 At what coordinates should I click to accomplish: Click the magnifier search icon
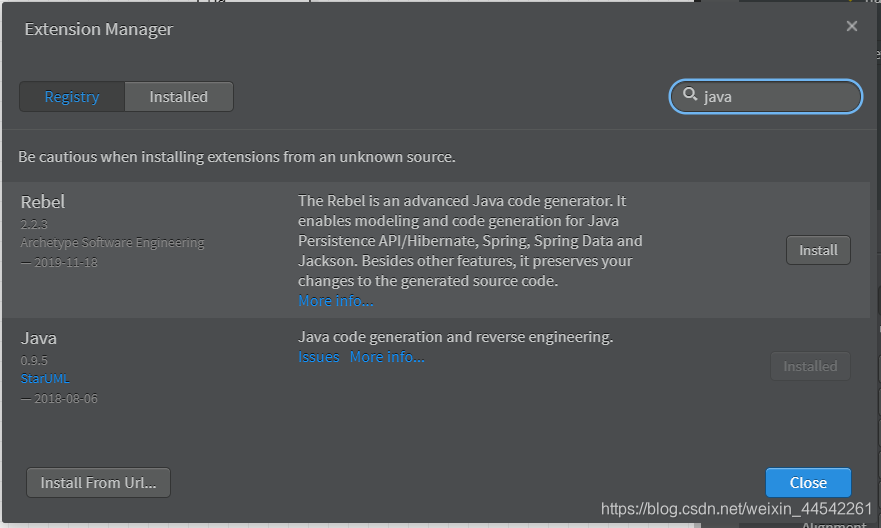click(690, 94)
